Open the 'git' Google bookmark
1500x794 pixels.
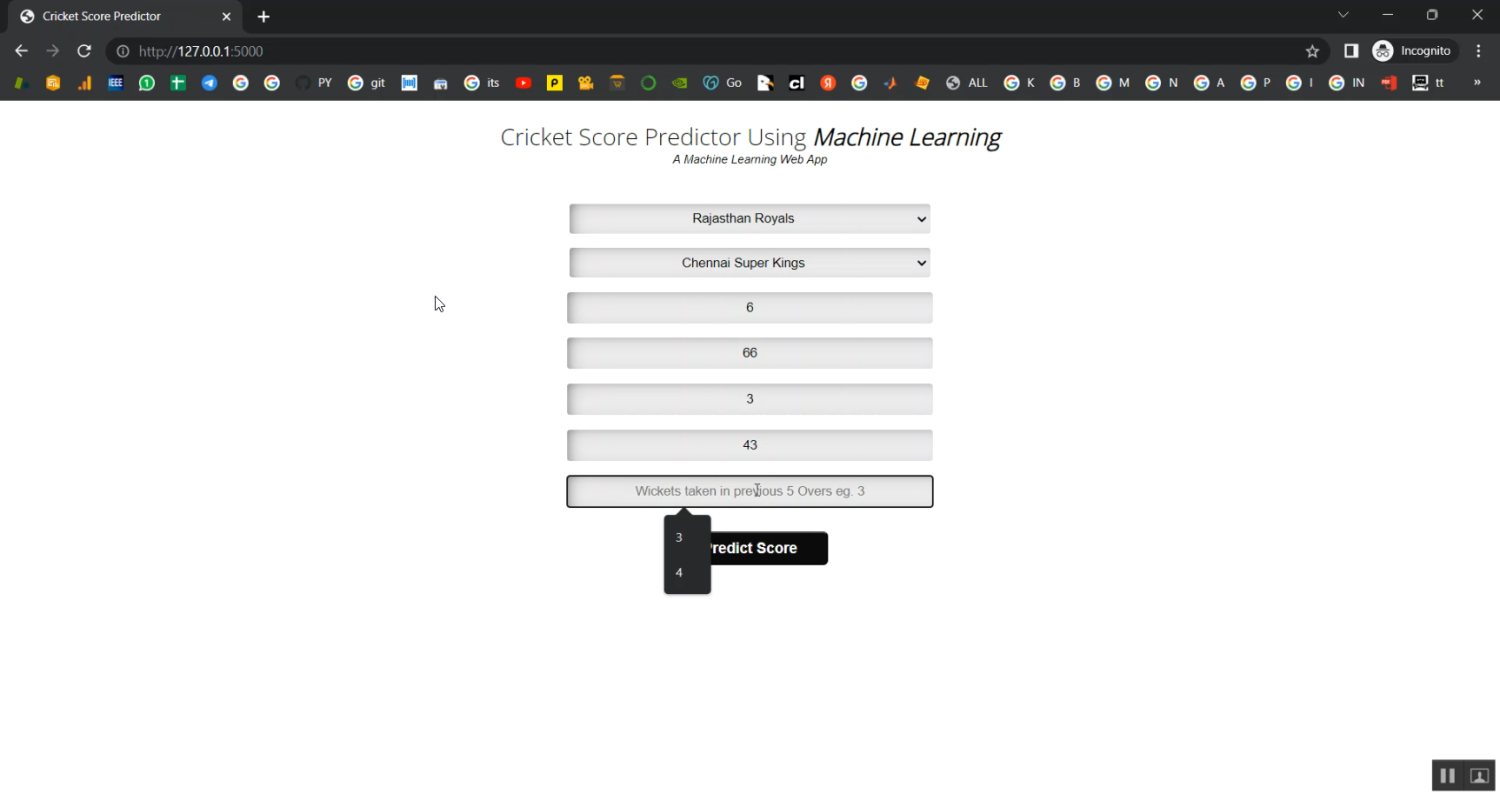pos(366,83)
